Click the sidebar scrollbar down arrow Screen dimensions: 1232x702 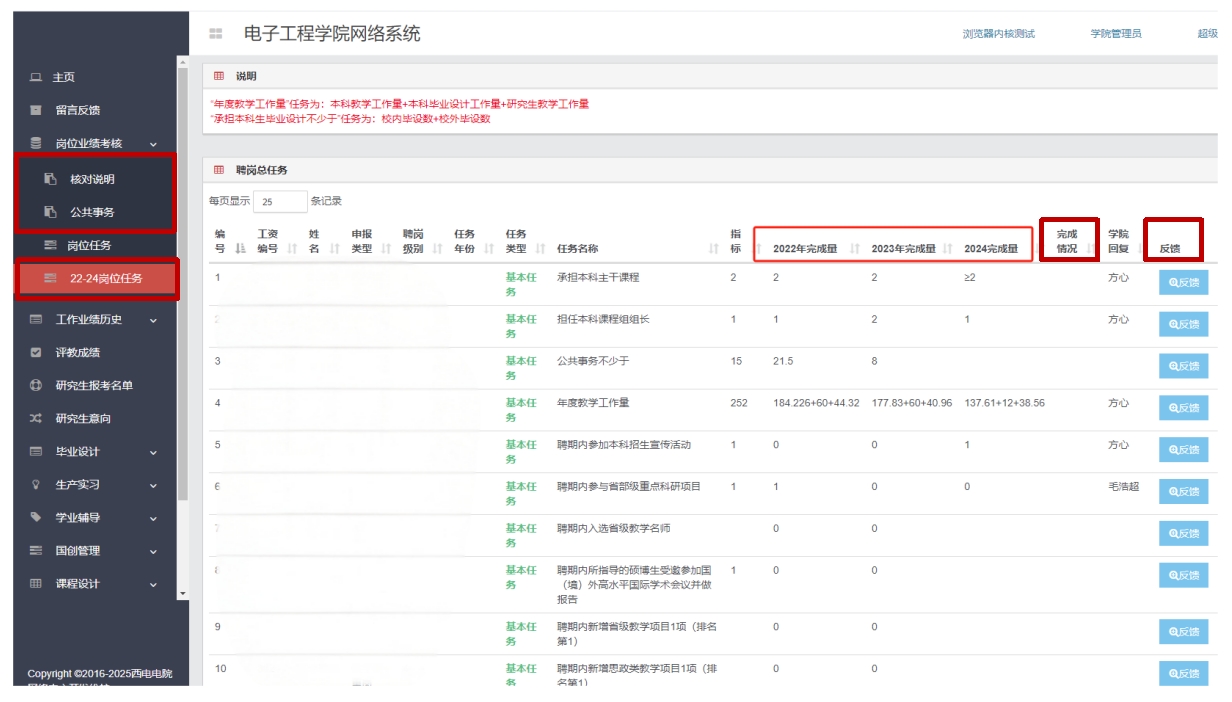[x=182, y=593]
